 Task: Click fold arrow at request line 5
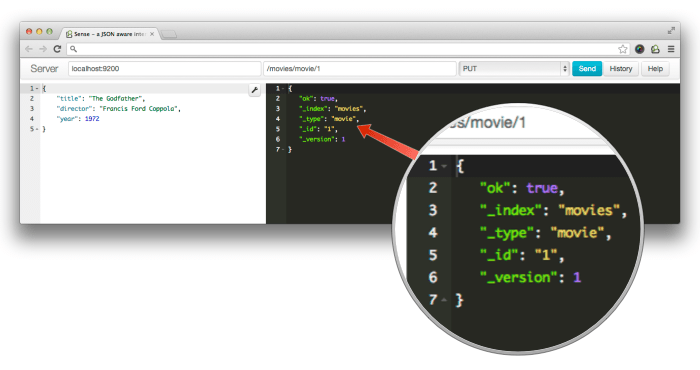(37, 129)
